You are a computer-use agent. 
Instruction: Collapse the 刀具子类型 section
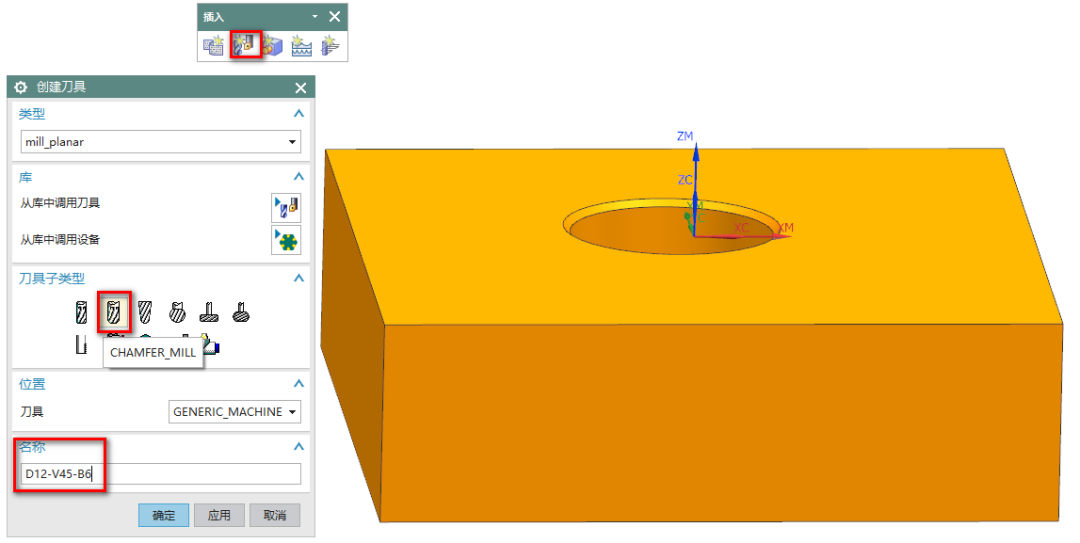click(297, 278)
